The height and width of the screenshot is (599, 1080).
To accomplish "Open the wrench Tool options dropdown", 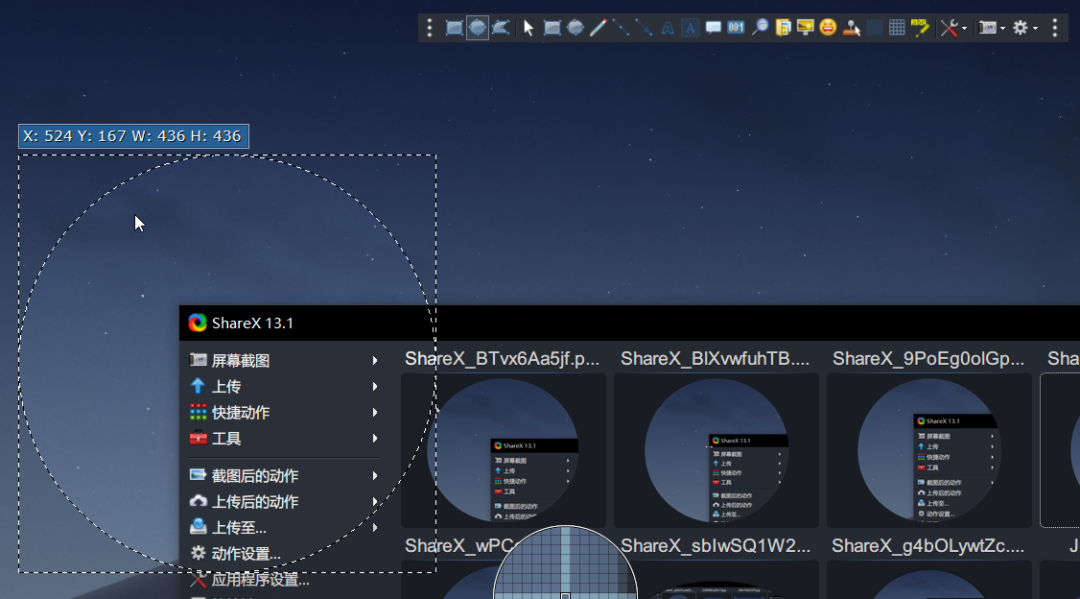I will [954, 28].
